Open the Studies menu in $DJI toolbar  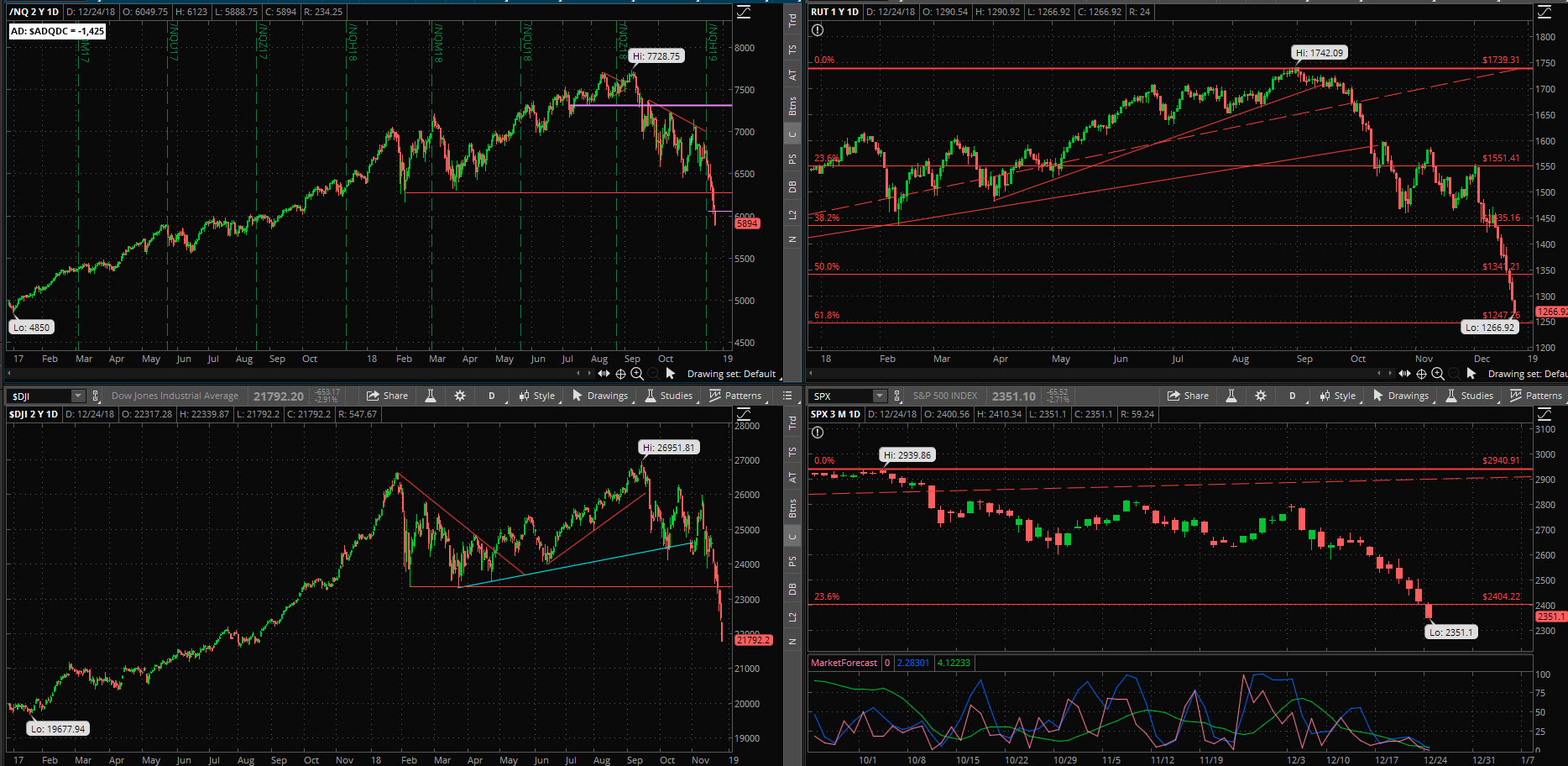(669, 396)
